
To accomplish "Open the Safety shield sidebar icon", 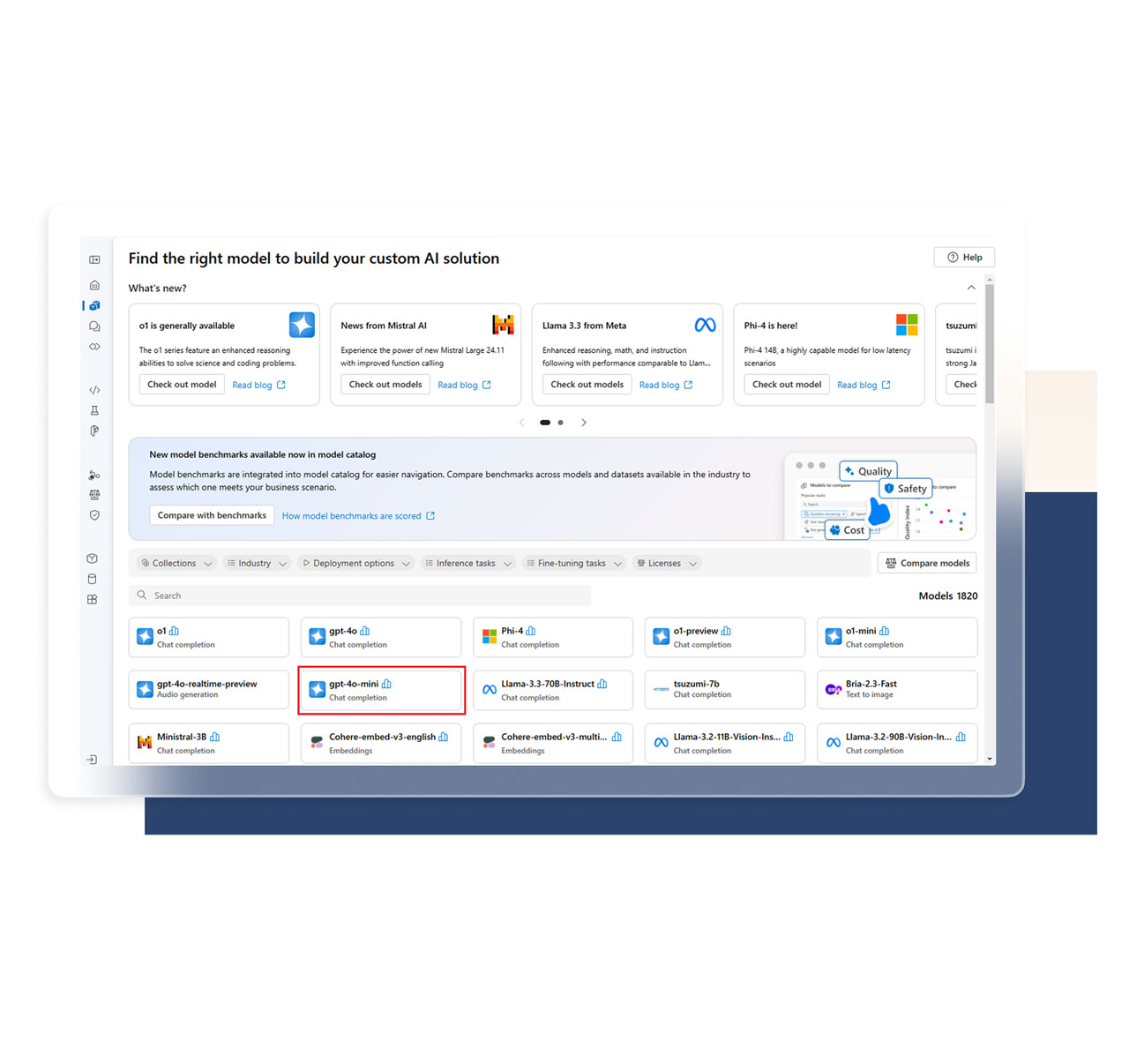I will tap(94, 515).
